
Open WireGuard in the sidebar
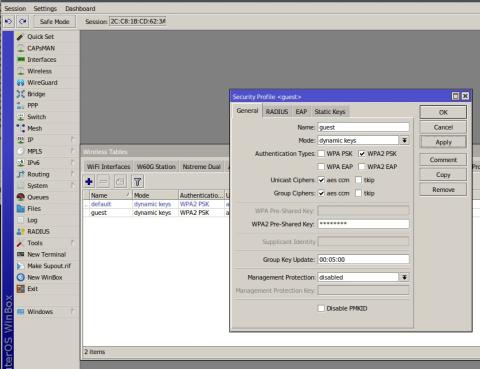42,83
